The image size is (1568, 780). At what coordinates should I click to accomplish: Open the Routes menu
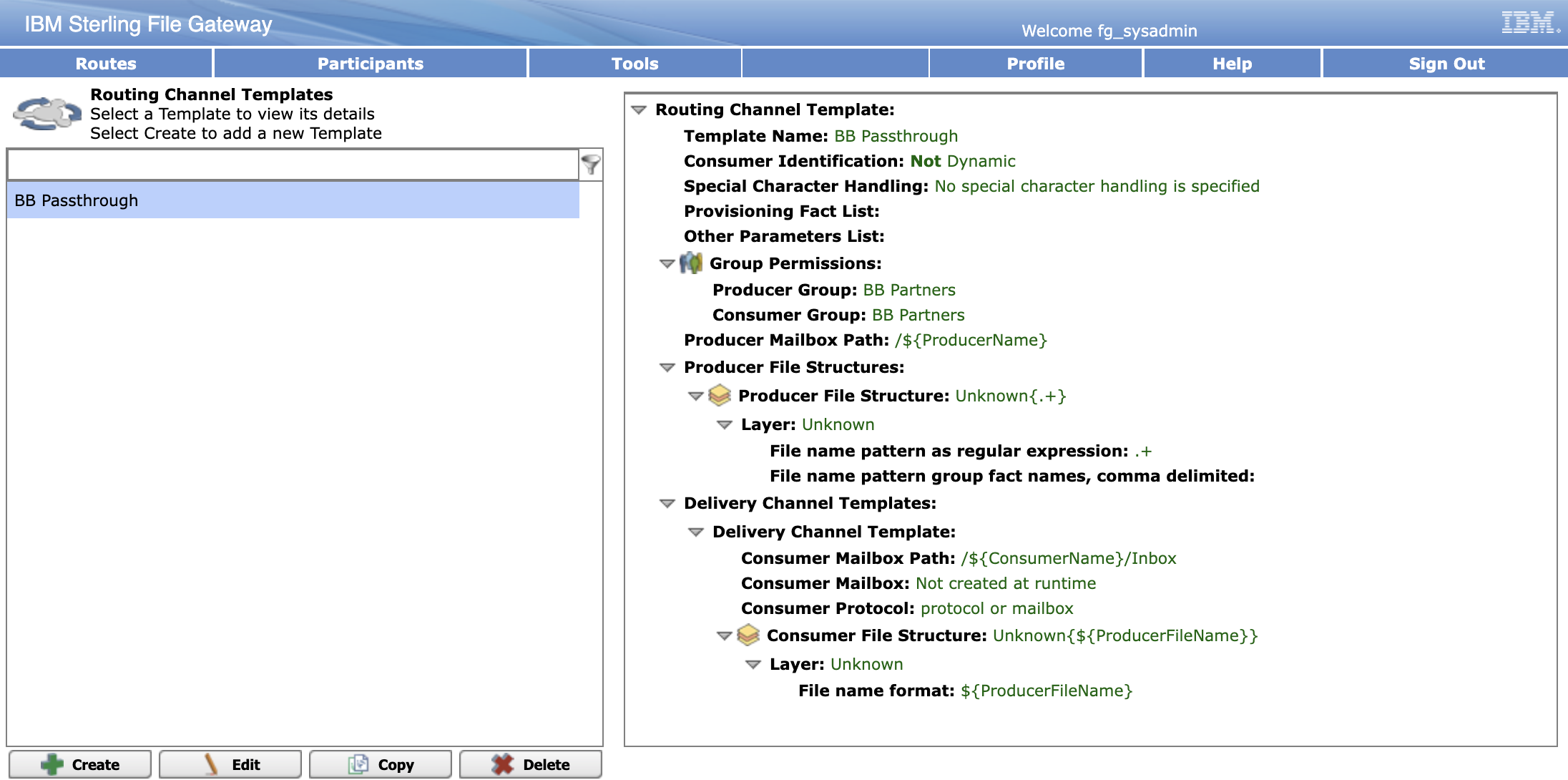106,64
